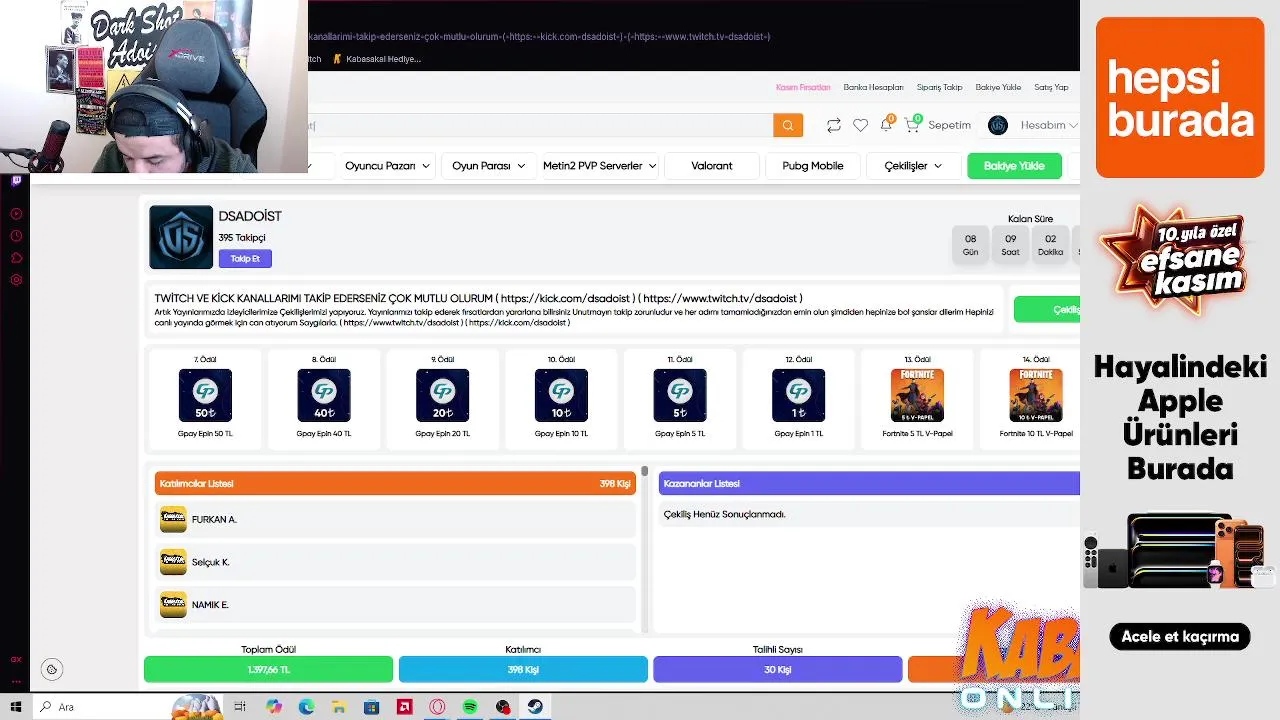Image resolution: width=1280 pixels, height=720 pixels.
Task: Click the DSADOIST profile logo
Action: tap(181, 237)
